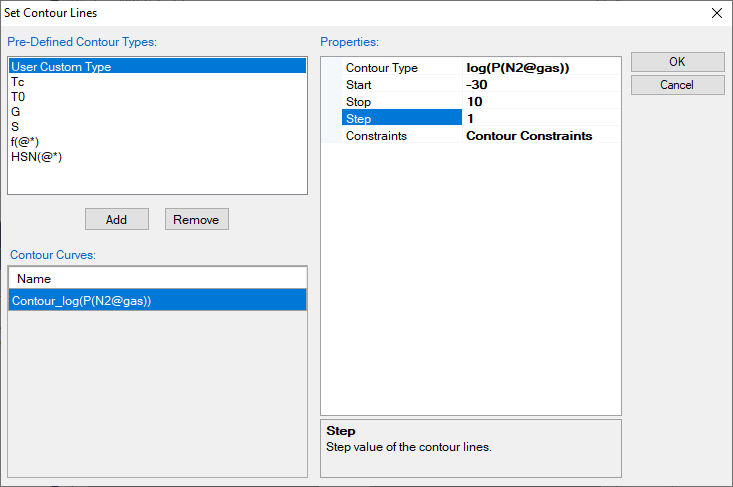Select f(@*) contour type
This screenshot has height=487, width=733.
(25, 142)
